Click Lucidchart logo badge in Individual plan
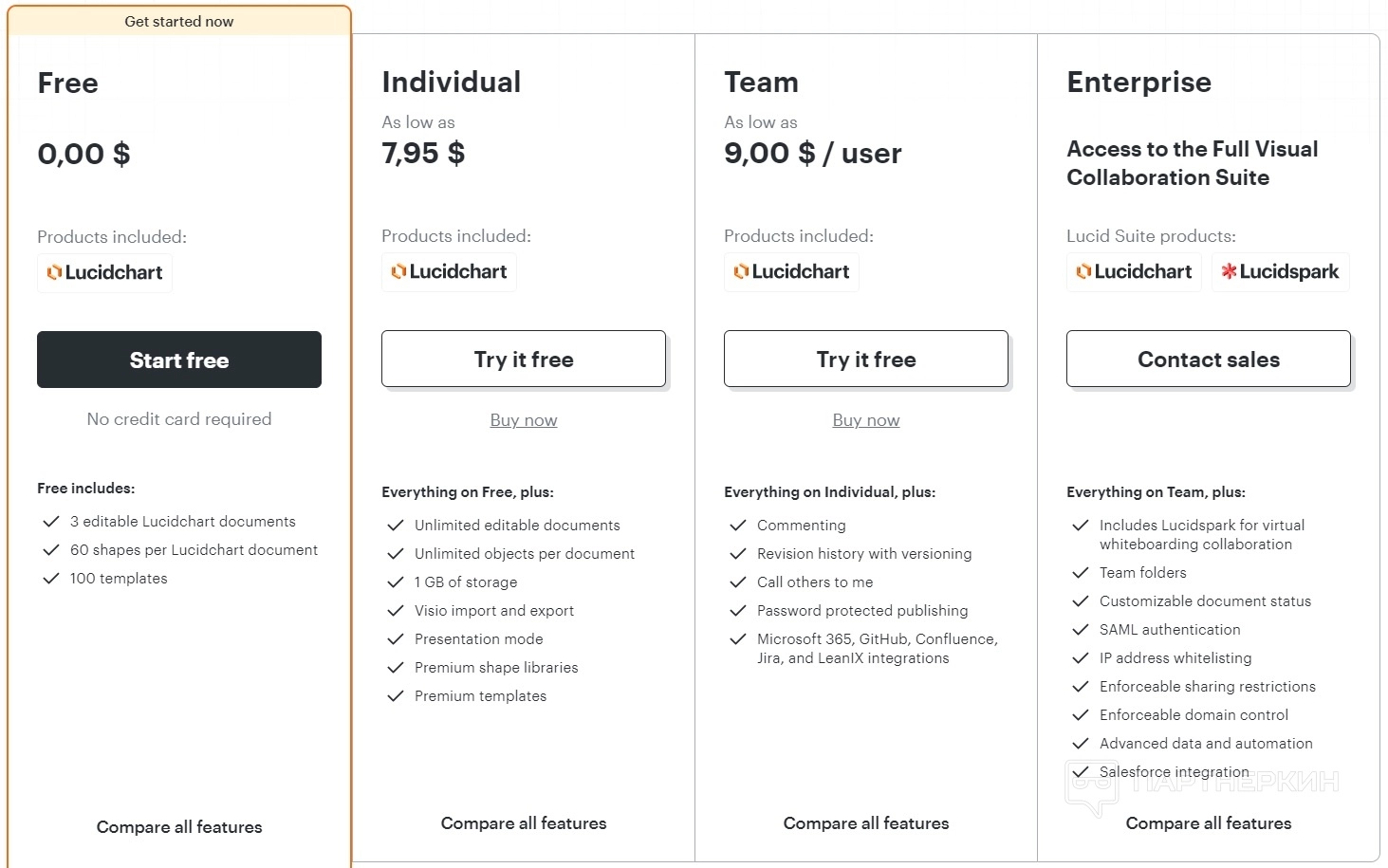 pyautogui.click(x=449, y=272)
